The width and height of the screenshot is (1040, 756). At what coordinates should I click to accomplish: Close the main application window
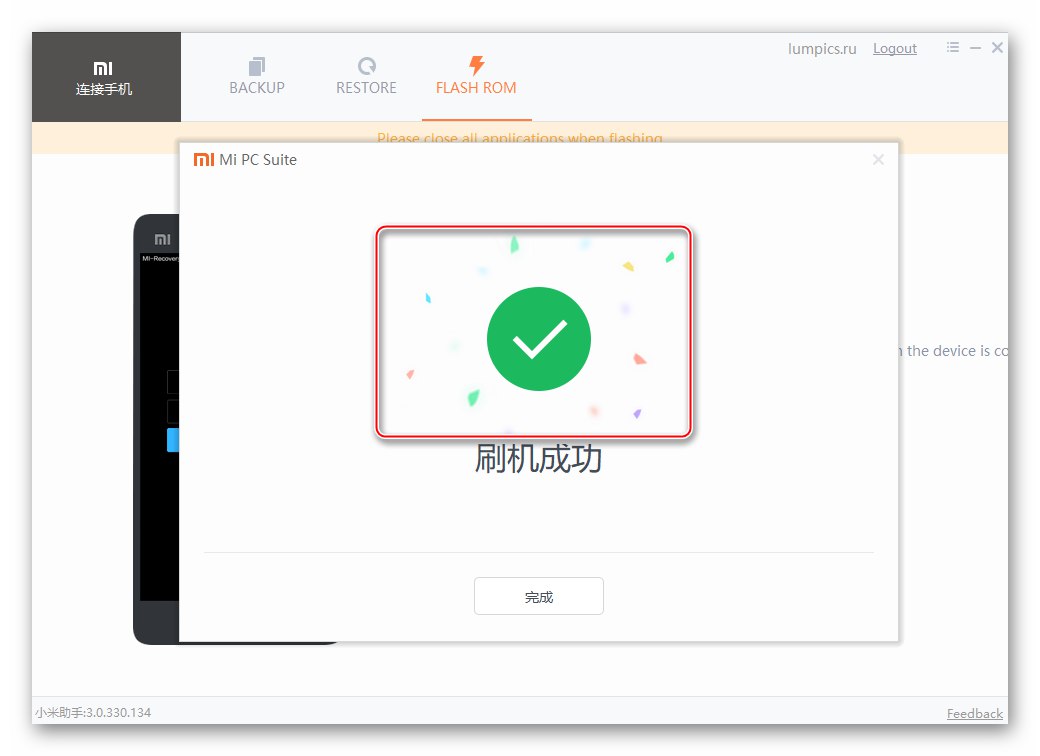pyautogui.click(x=997, y=47)
